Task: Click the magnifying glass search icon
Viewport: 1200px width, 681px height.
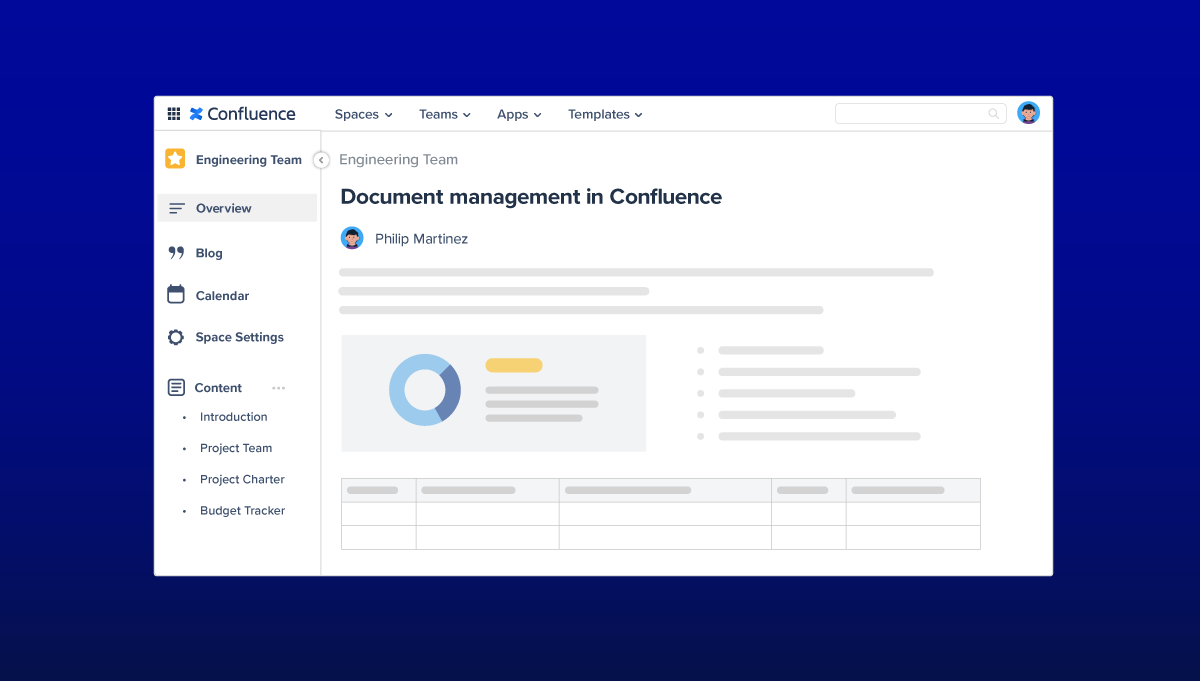Action: pyautogui.click(x=992, y=113)
